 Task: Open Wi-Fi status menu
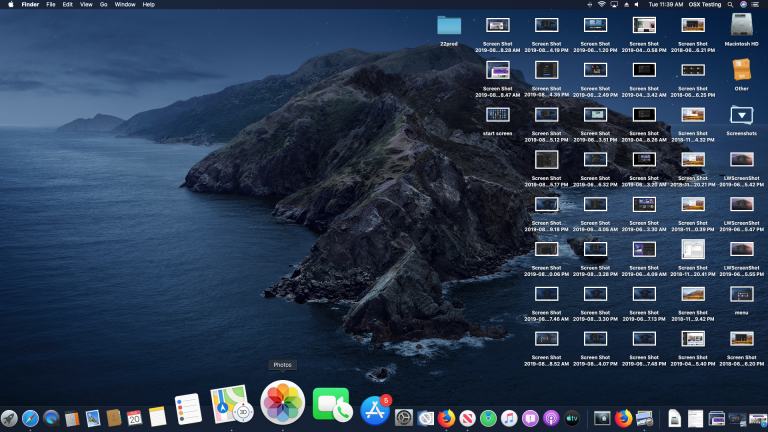click(x=601, y=4)
